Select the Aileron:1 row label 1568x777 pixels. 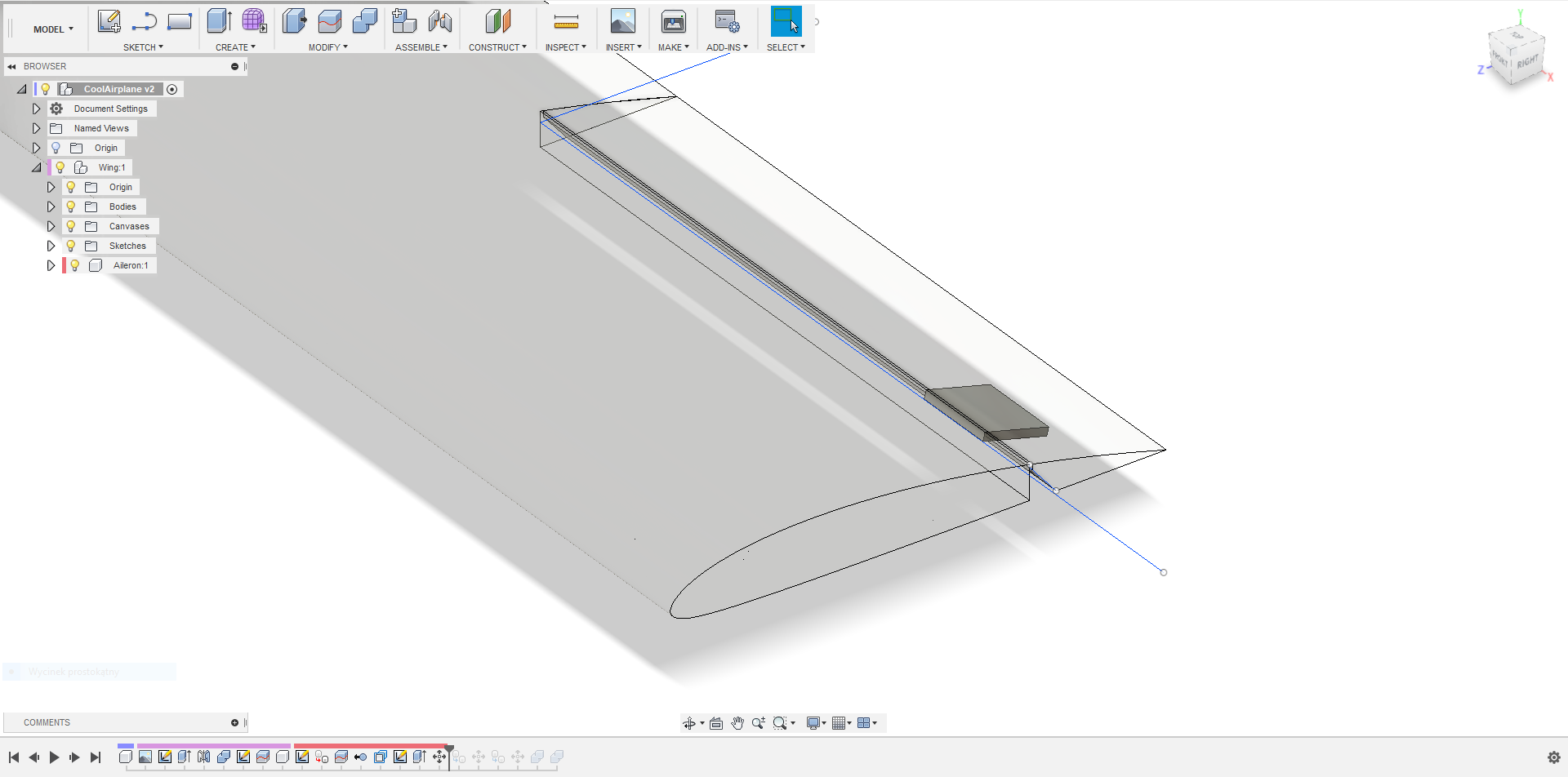click(131, 265)
